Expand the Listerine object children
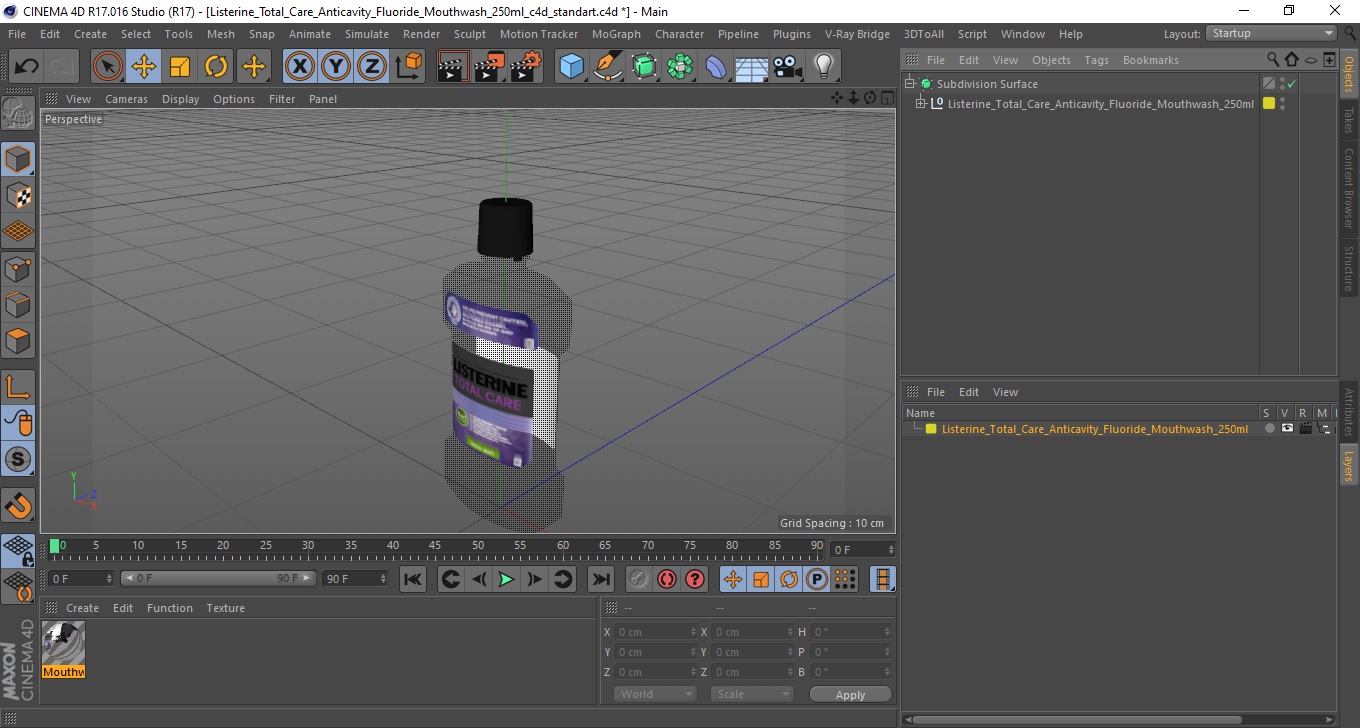The image size is (1360, 728). coord(921,104)
